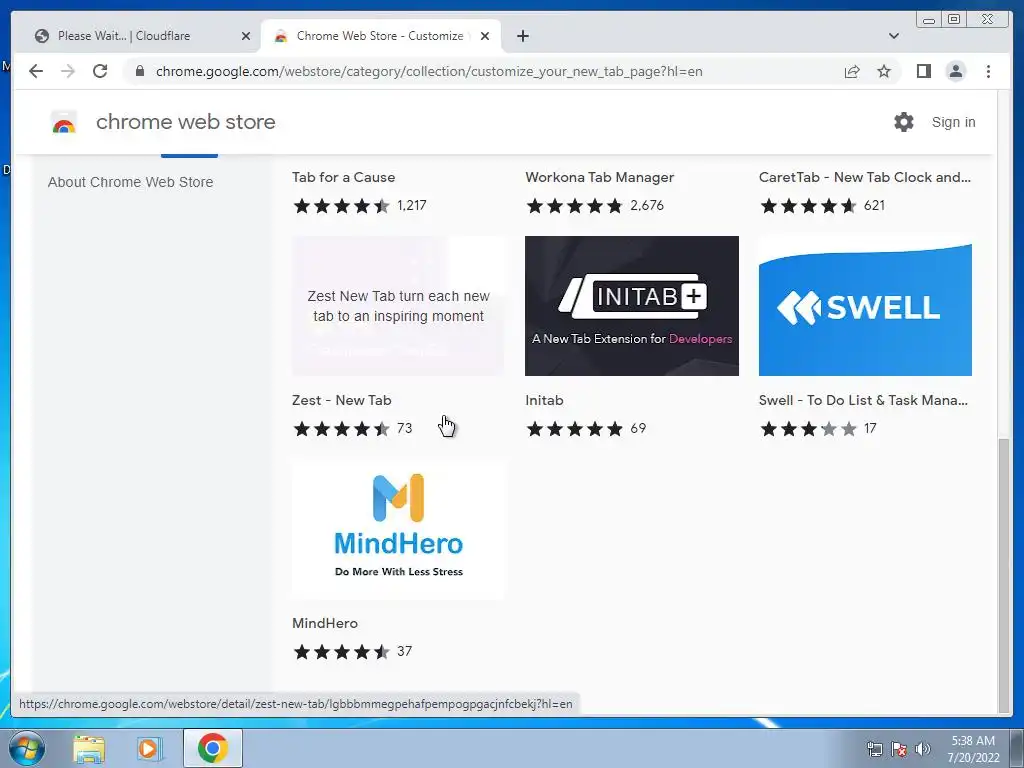Screen dimensions: 1024x768
Task: Select the Chrome Web Store tab
Action: 381,36
